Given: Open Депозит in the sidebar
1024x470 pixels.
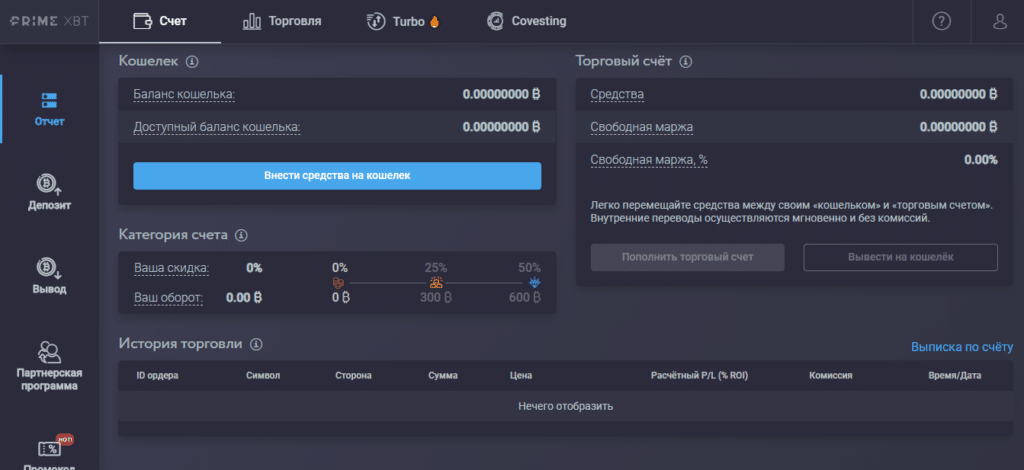Looking at the screenshot, I should click(49, 192).
